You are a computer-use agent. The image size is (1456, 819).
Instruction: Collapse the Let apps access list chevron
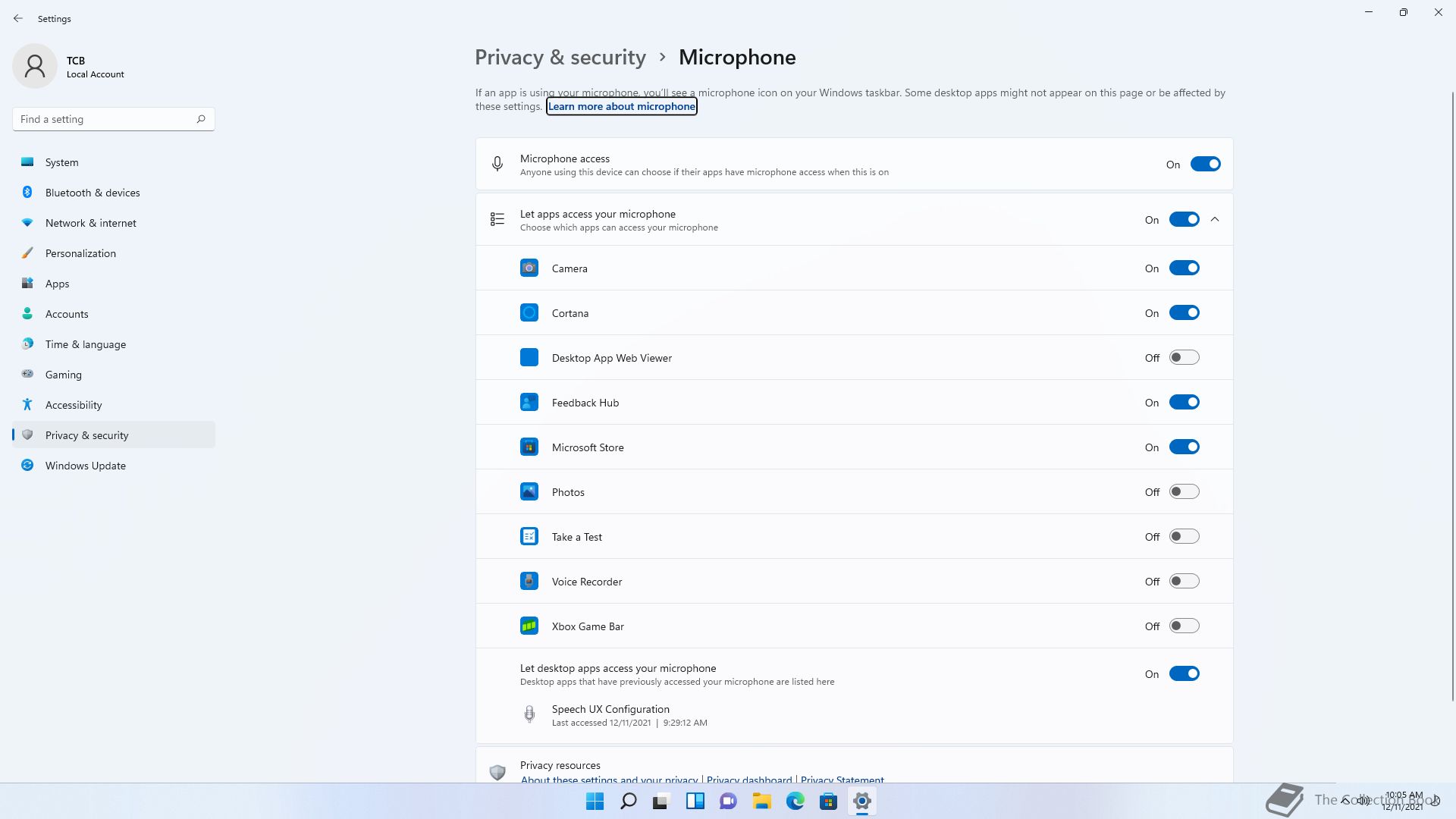(1215, 219)
